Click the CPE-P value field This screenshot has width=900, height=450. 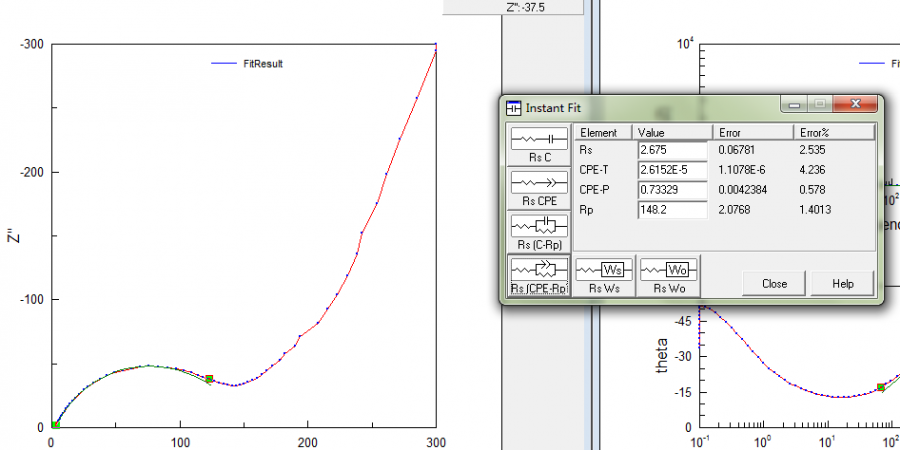[672, 190]
